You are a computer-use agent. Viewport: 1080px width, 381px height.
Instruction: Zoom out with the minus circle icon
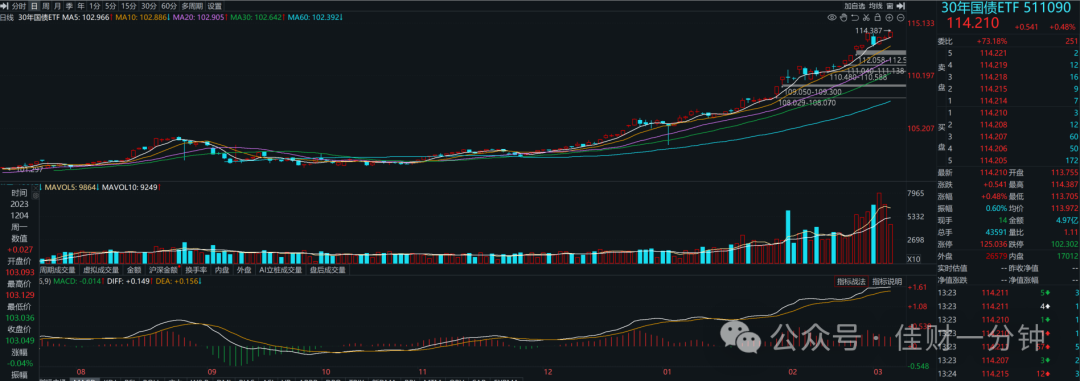coord(900,17)
